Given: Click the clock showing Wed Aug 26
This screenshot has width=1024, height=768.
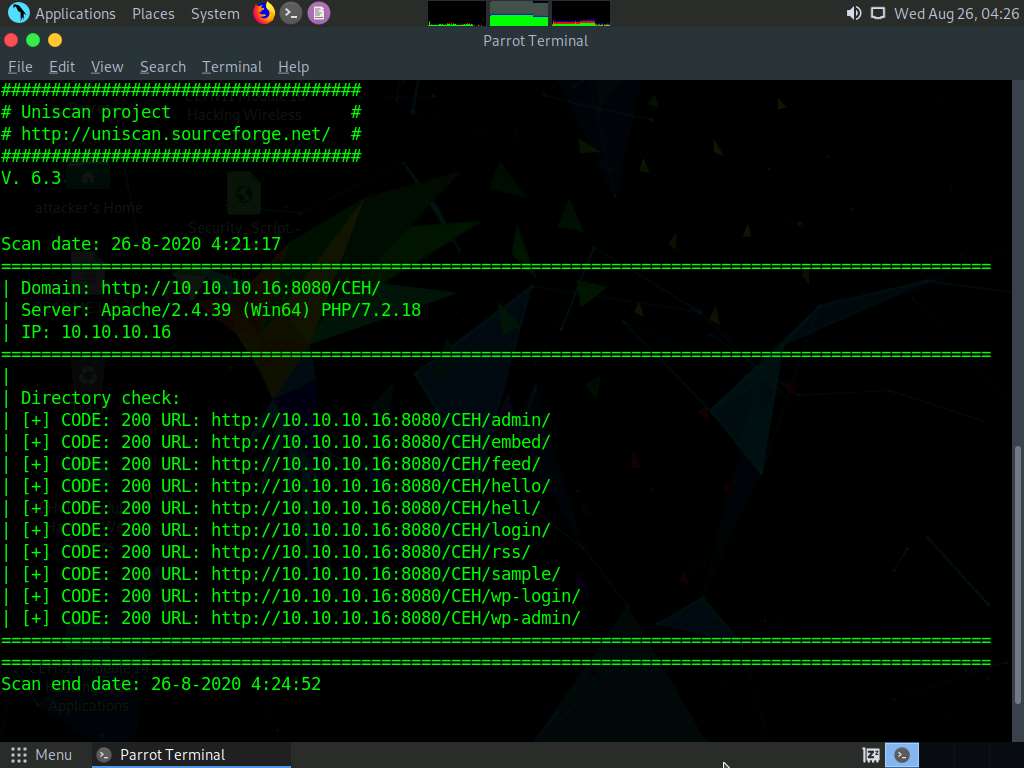Looking at the screenshot, I should click(x=956, y=14).
